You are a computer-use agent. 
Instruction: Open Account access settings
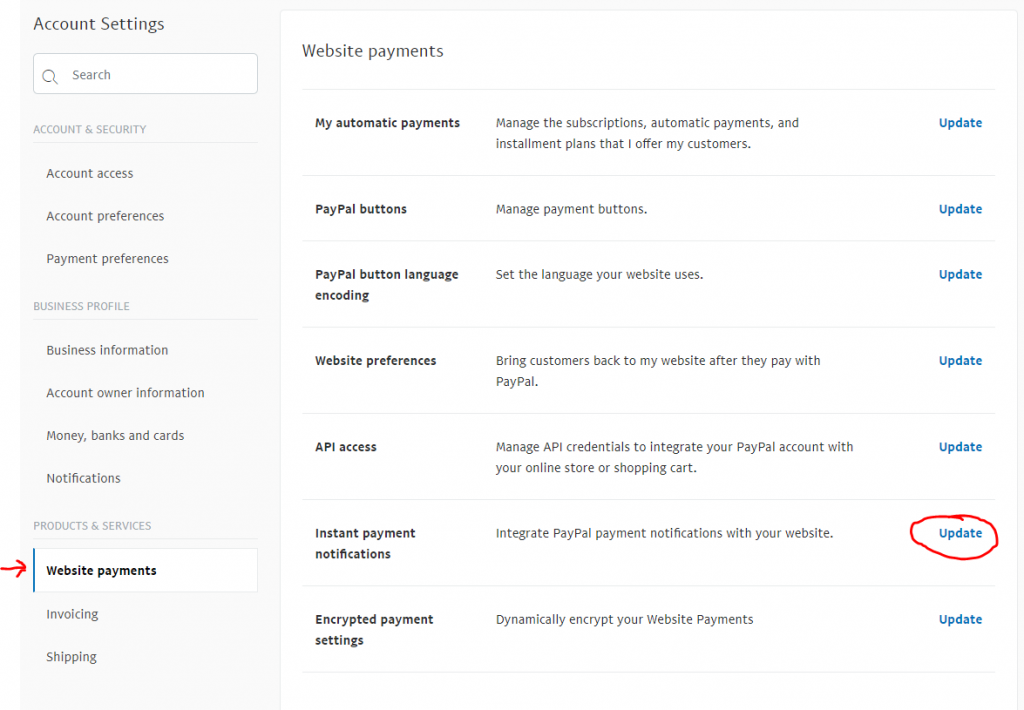click(89, 174)
